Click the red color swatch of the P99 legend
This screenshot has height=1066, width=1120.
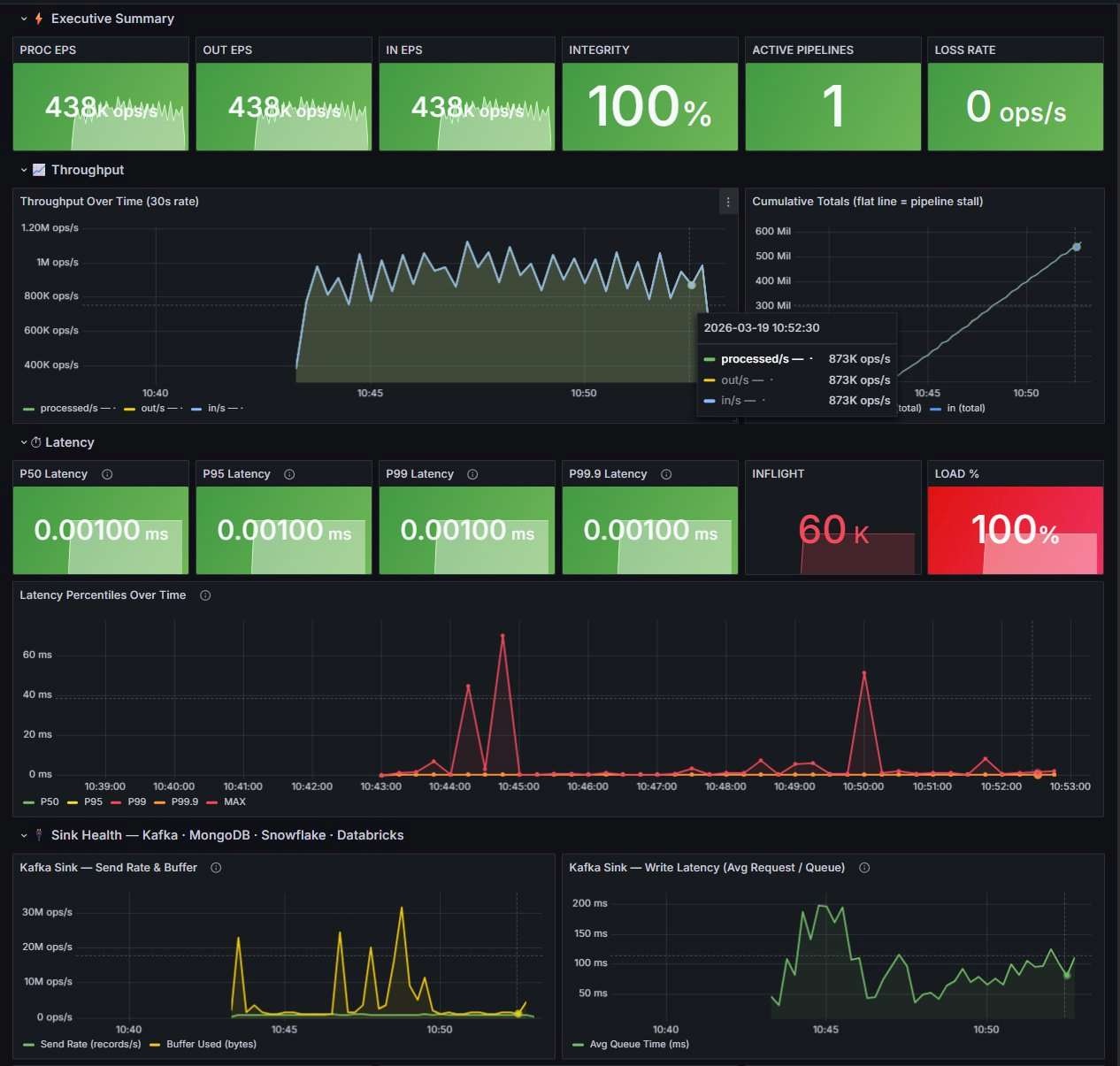(x=116, y=802)
